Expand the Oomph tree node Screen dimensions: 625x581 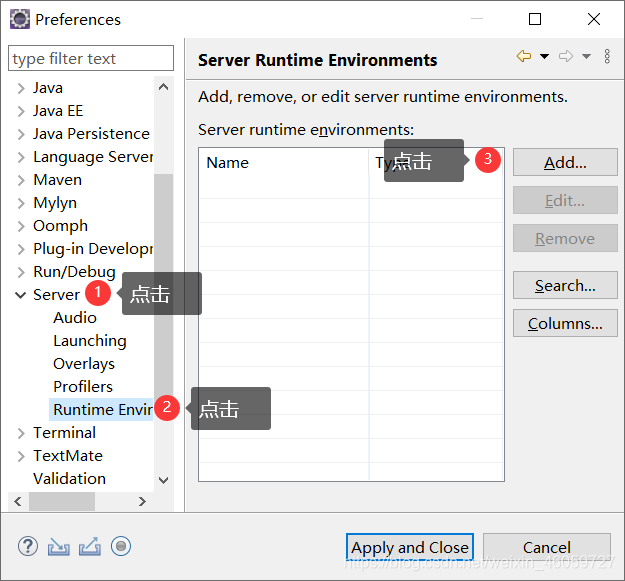(21, 226)
